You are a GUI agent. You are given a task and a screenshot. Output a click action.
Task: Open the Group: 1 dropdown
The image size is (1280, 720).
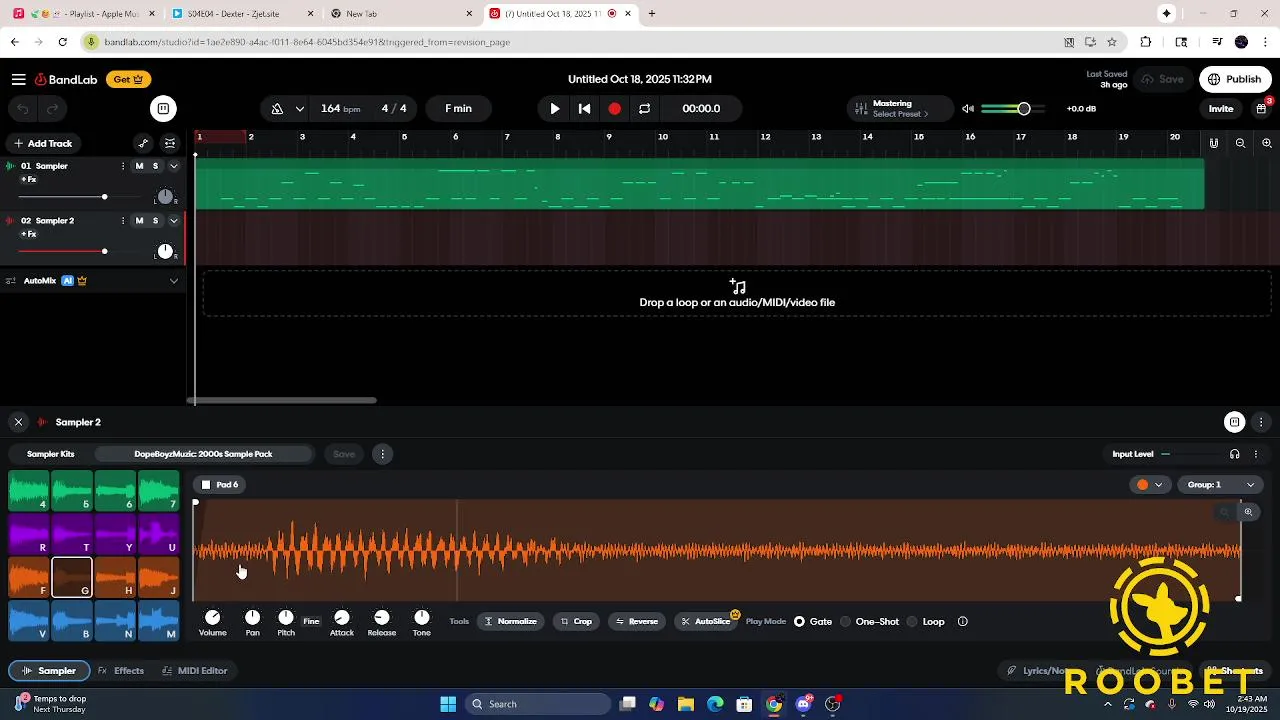(1220, 485)
